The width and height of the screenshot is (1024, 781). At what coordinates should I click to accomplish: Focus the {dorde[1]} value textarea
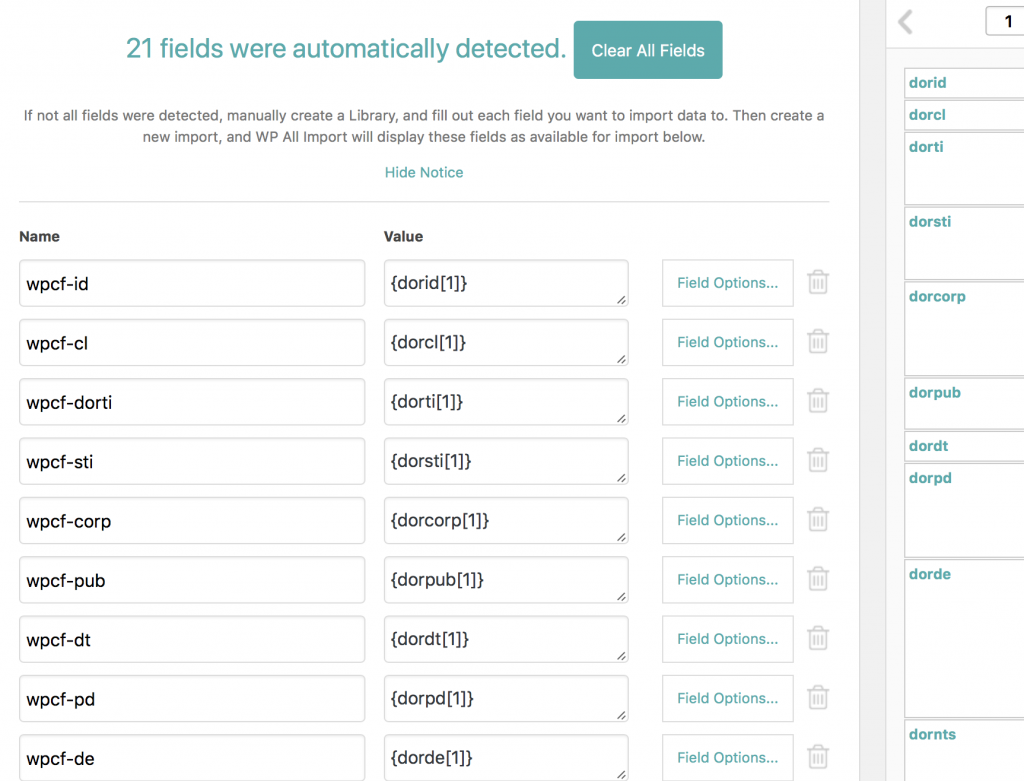(x=506, y=758)
